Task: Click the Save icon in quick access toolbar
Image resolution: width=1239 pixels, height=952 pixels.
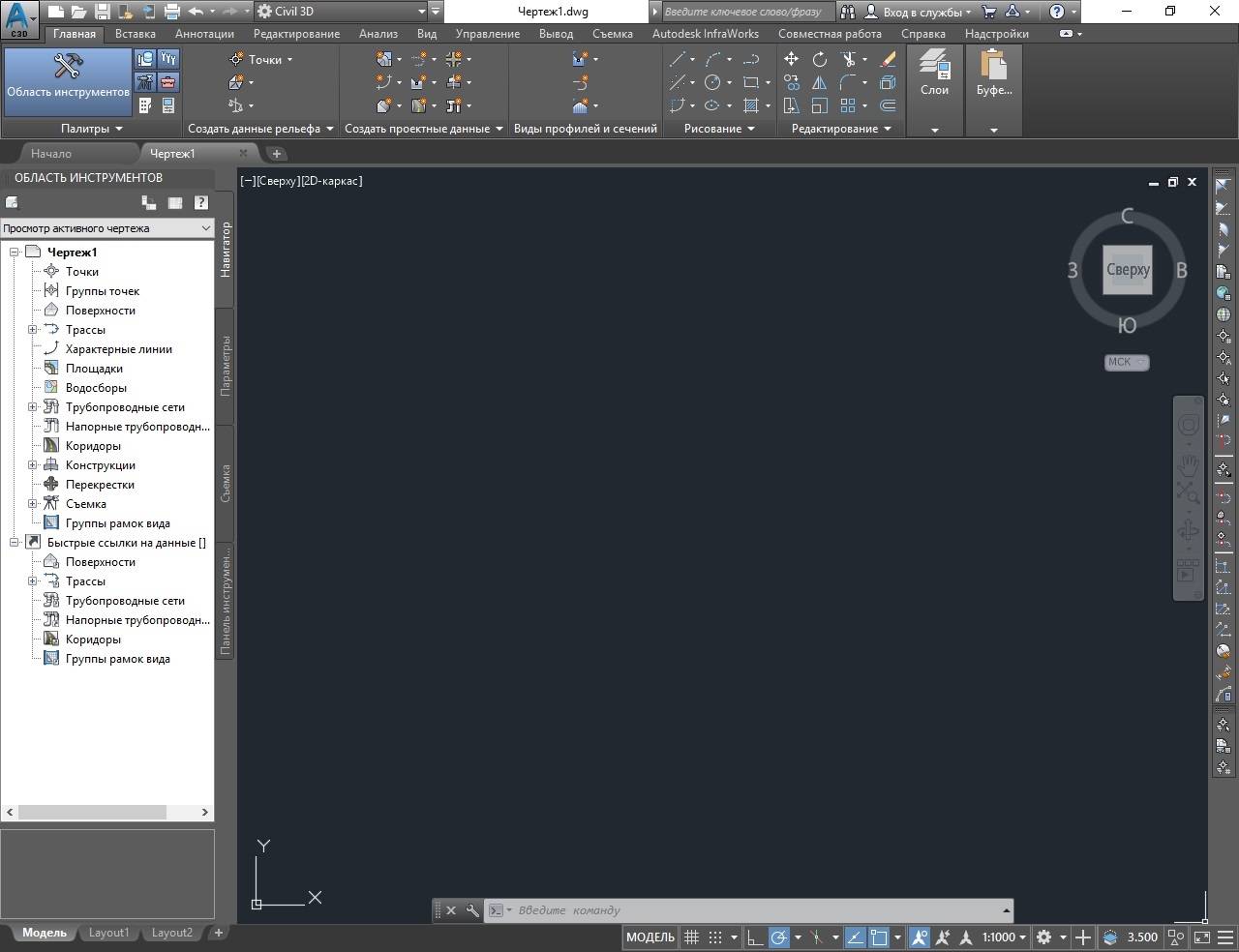Action: tap(102, 12)
